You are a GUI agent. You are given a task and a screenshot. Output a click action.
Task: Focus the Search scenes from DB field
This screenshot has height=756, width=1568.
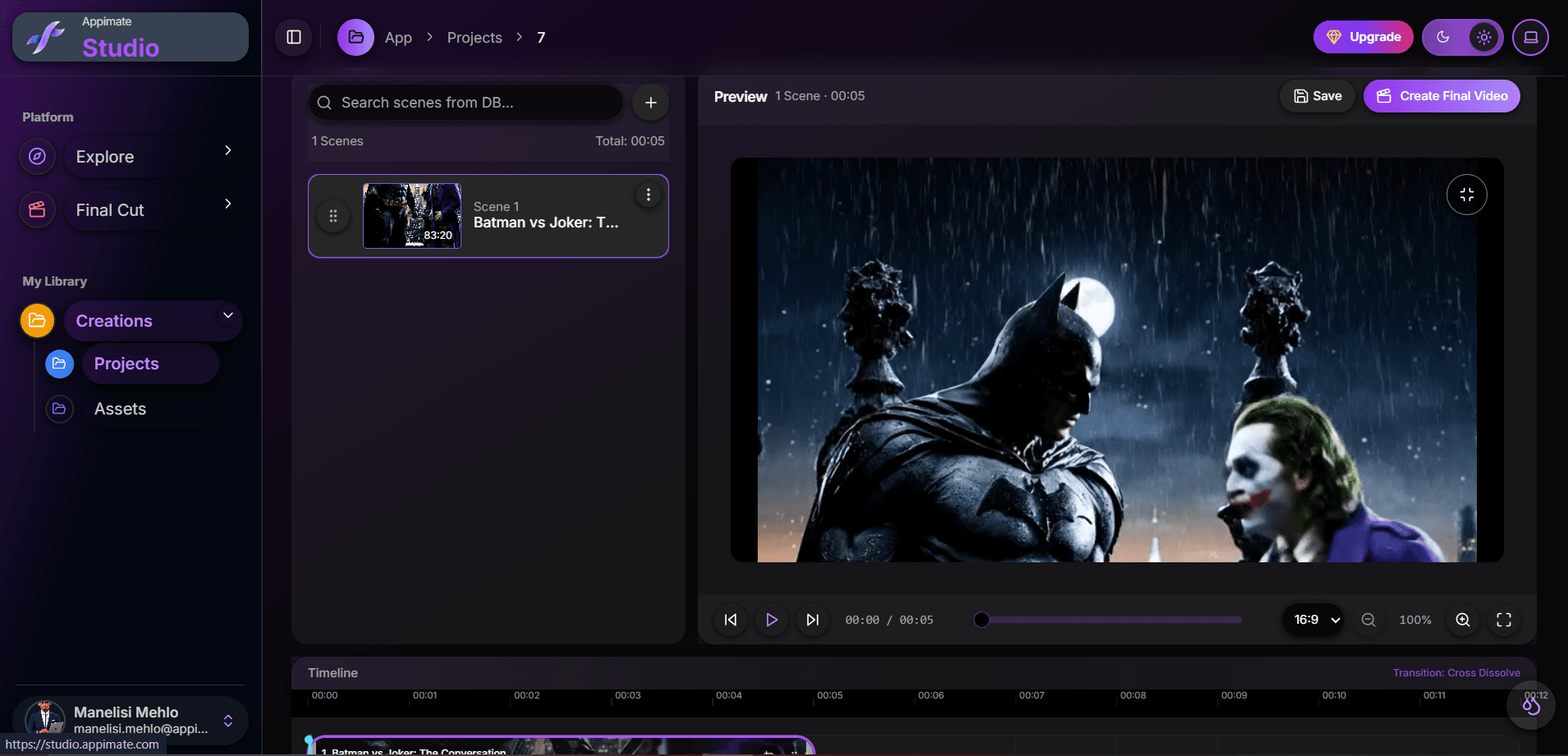coord(465,103)
